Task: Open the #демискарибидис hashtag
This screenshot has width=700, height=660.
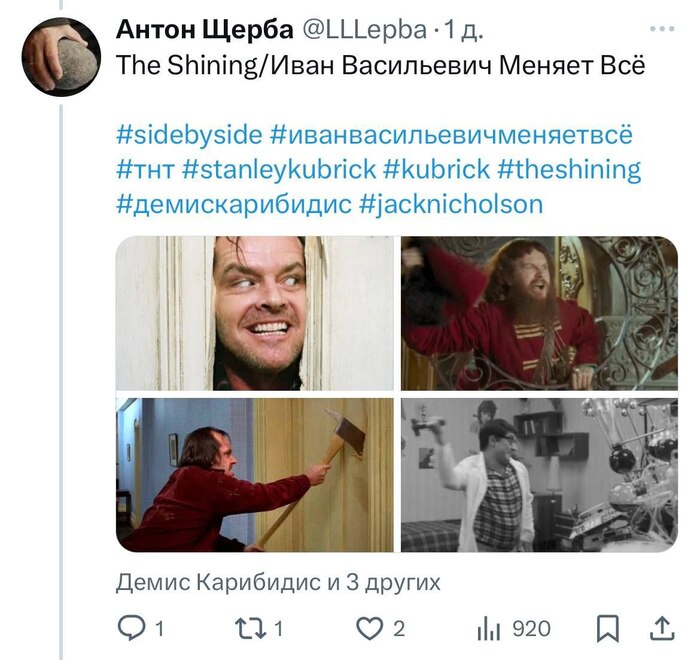Action: [233, 205]
